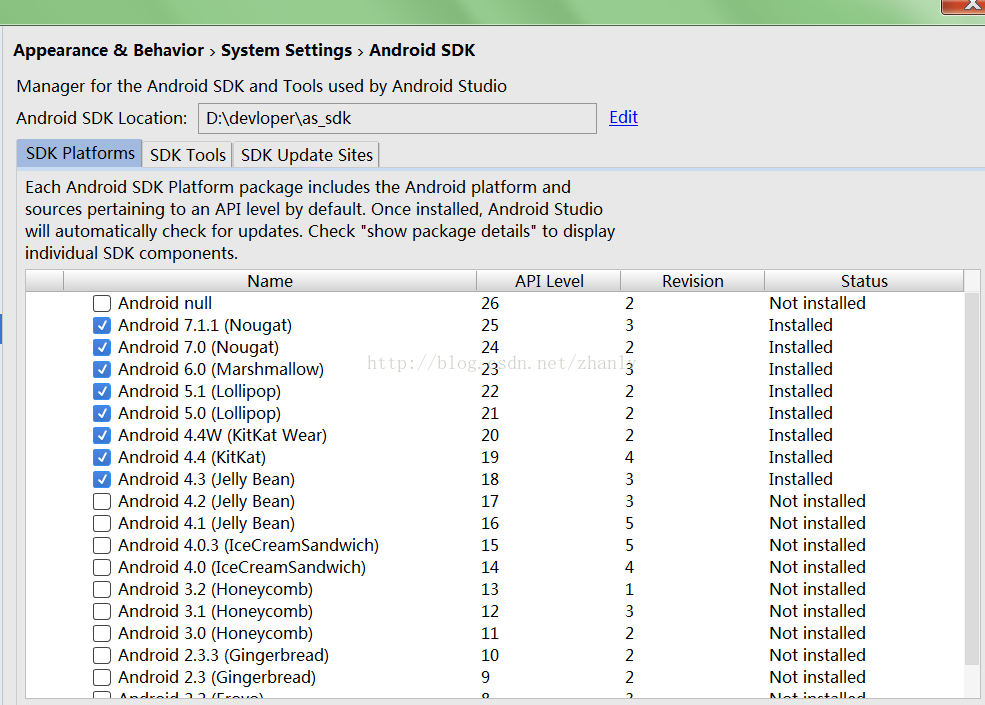Click revision 4 for Android 4.4 (KitKat)

(629, 457)
